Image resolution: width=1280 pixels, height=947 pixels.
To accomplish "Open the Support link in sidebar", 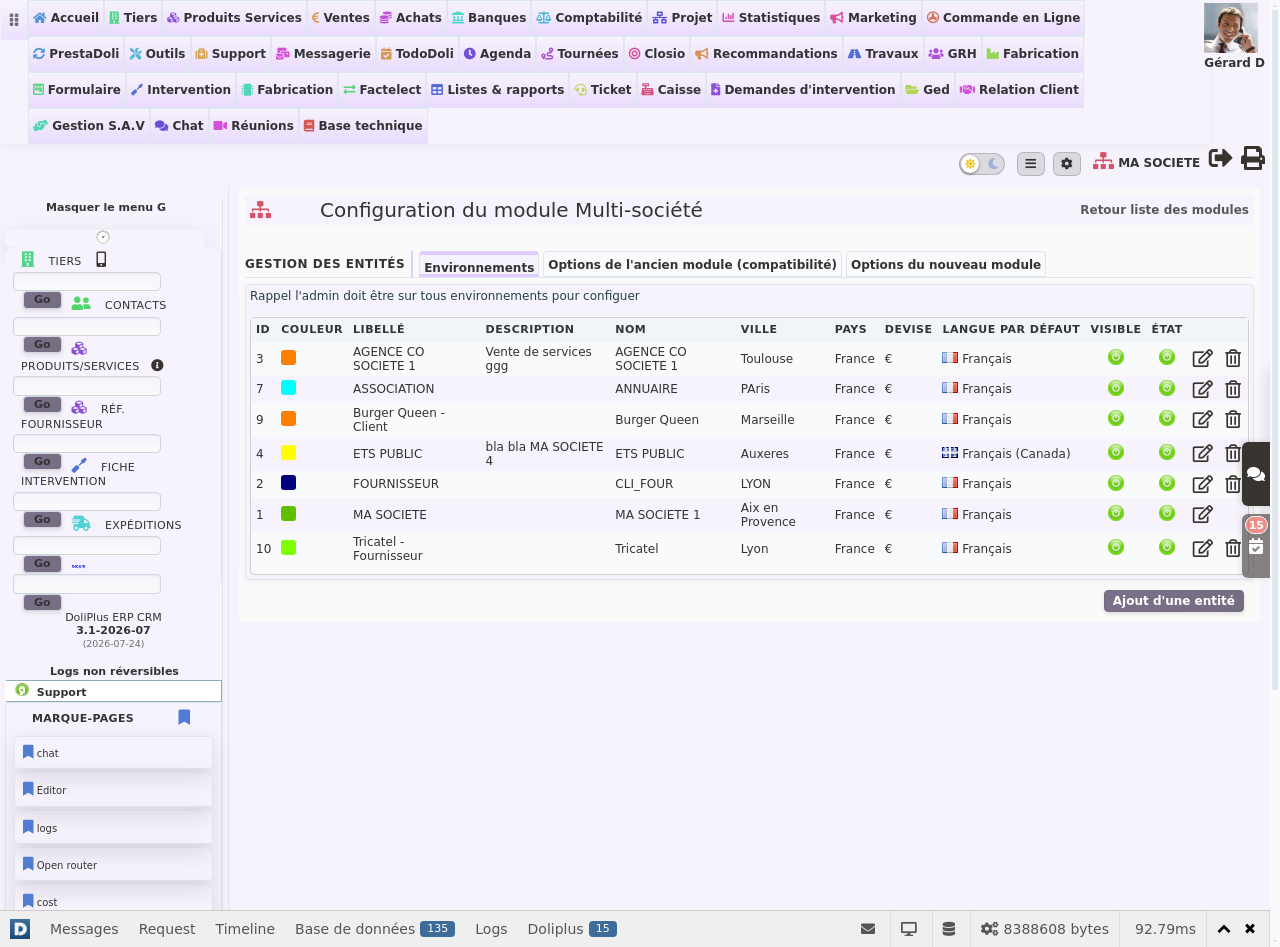I will (113, 692).
